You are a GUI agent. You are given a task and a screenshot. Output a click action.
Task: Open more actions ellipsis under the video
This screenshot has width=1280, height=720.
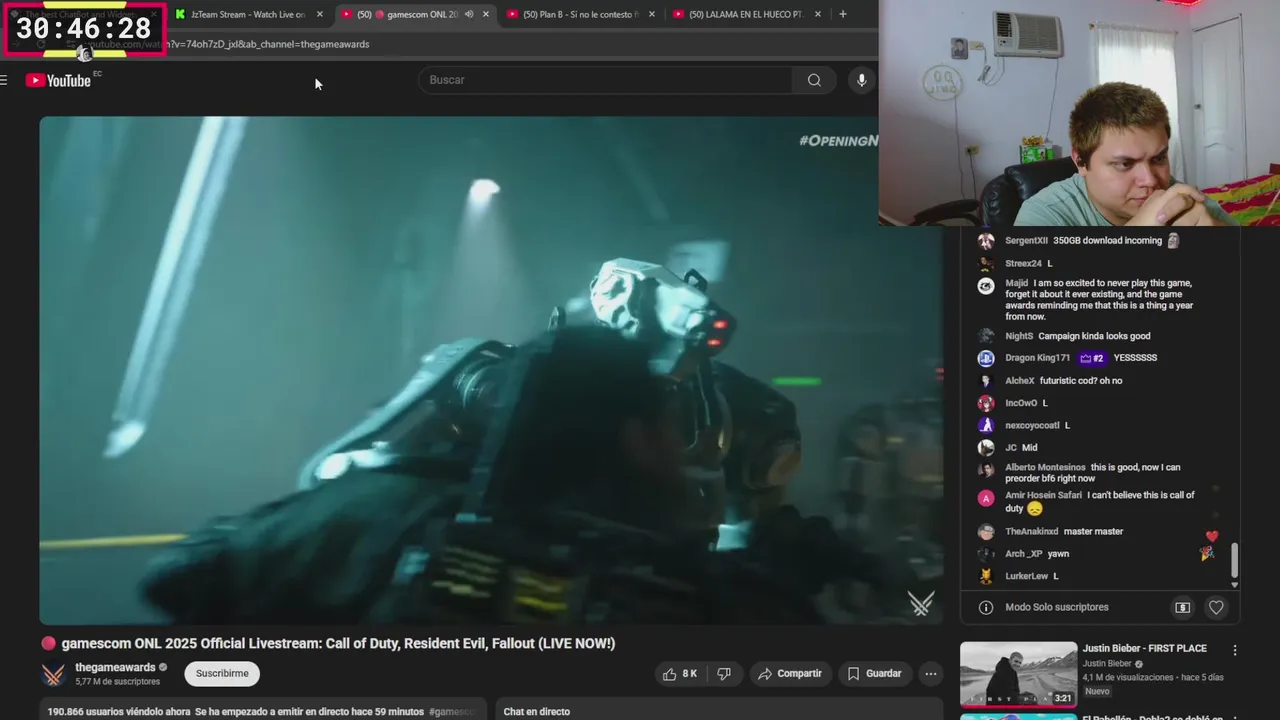pyautogui.click(x=931, y=674)
